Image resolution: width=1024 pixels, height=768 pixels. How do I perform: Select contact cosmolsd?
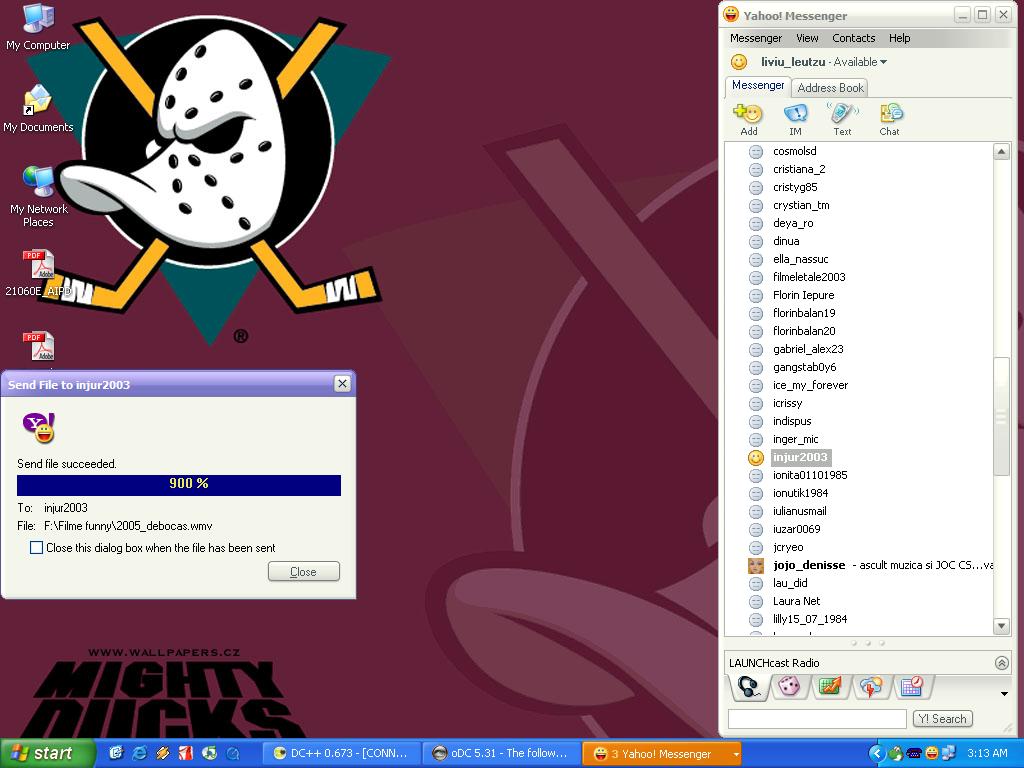pos(795,152)
